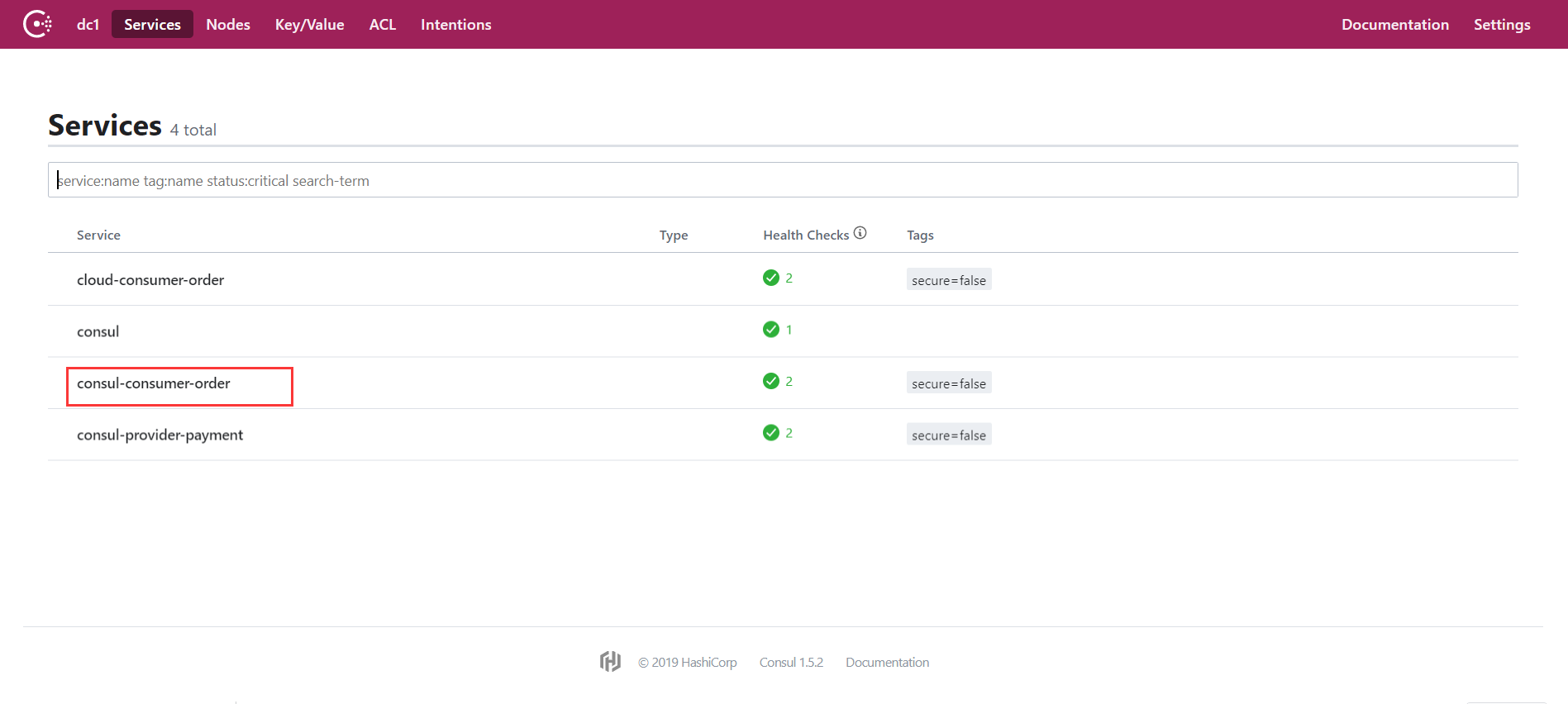Click passing check icon for consul-provider-payment

coord(771,433)
